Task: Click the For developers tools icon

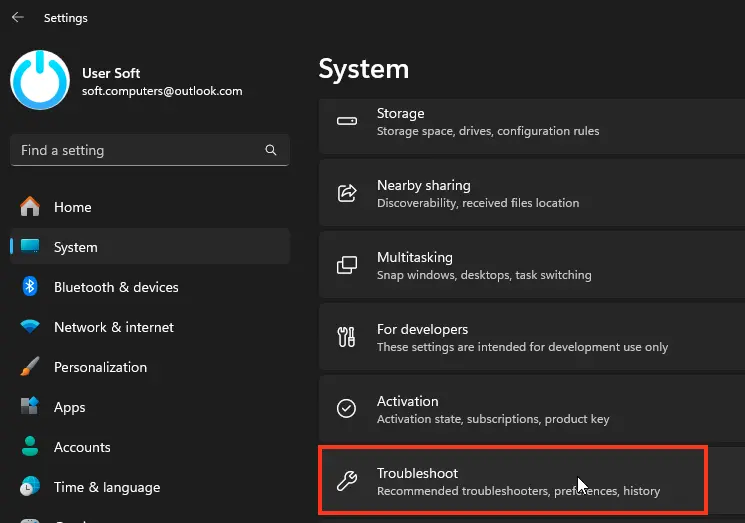Action: click(x=347, y=337)
